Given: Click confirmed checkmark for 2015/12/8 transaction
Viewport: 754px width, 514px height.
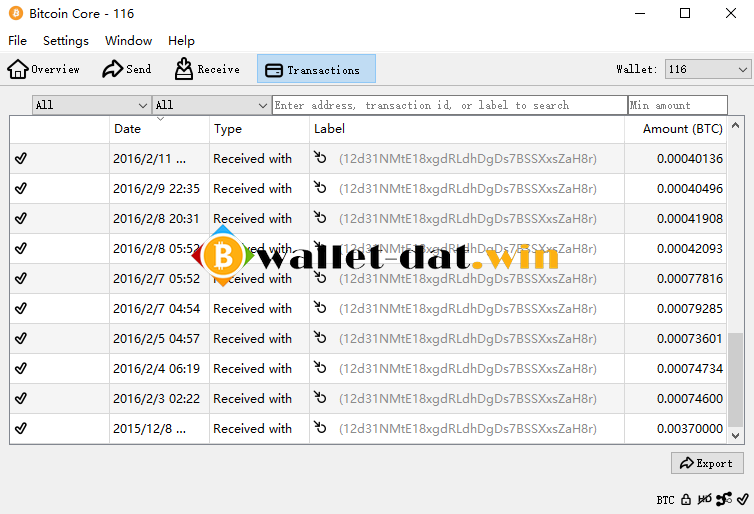Looking at the screenshot, I should coord(21,428).
